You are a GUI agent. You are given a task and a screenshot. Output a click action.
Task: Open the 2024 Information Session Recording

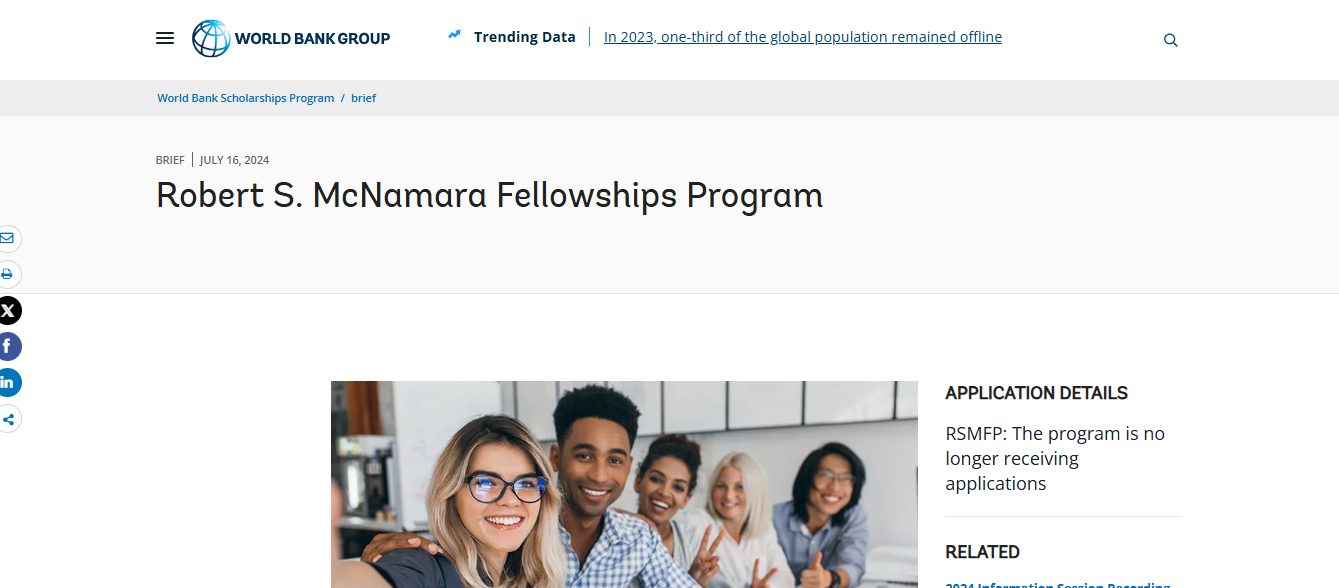[x=1057, y=584]
